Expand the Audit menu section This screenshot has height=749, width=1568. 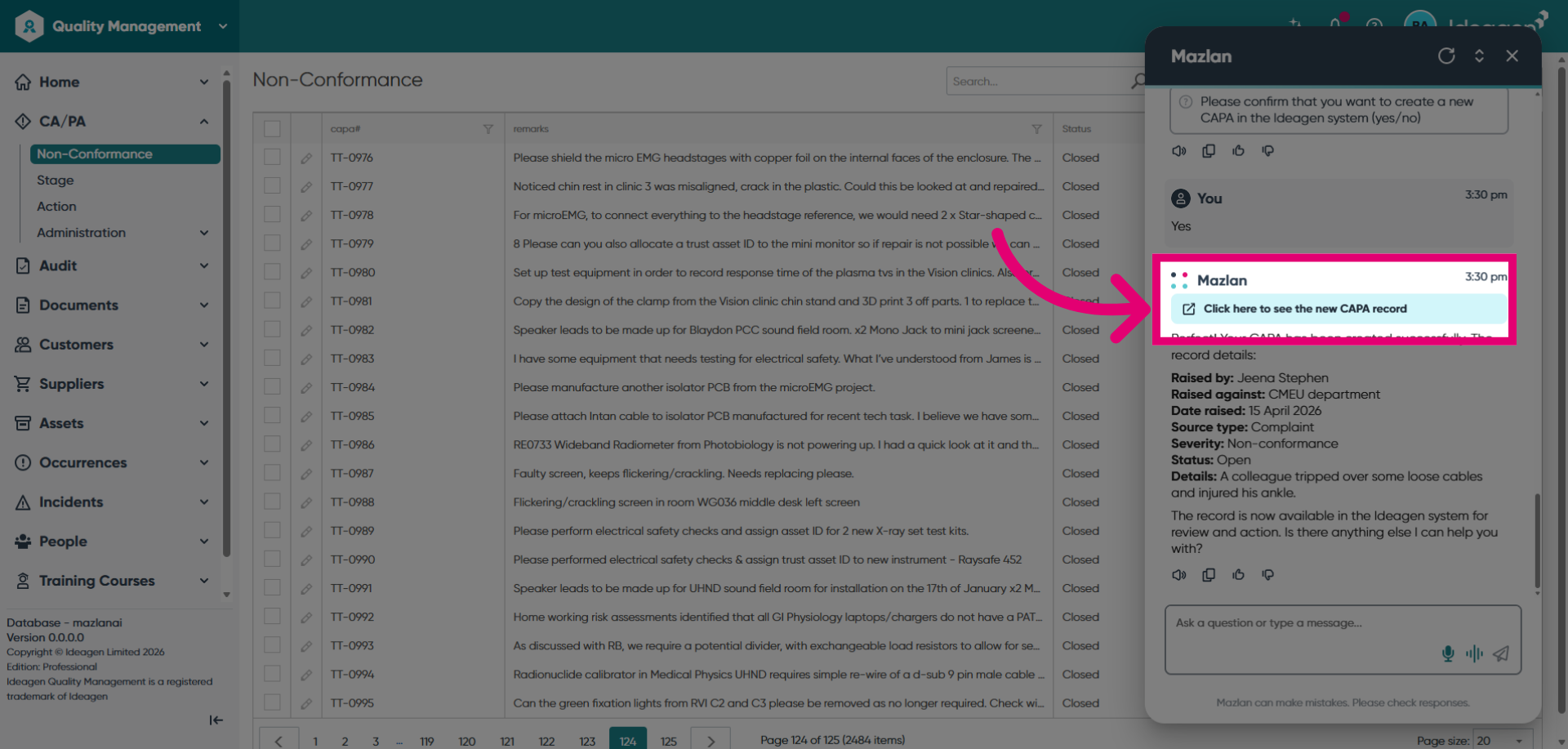(x=204, y=265)
